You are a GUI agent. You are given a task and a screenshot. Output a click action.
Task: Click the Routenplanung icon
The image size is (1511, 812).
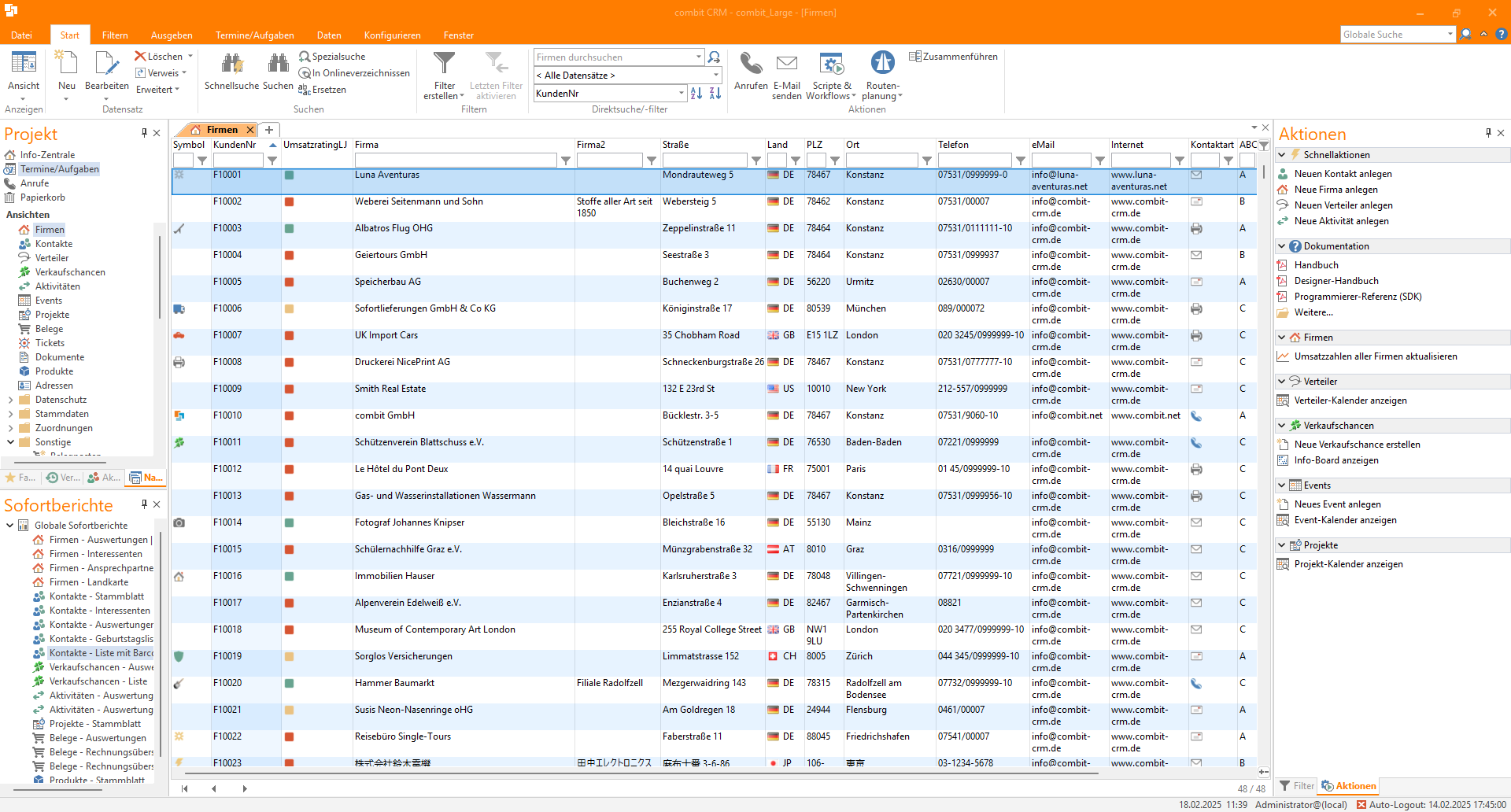point(882,63)
